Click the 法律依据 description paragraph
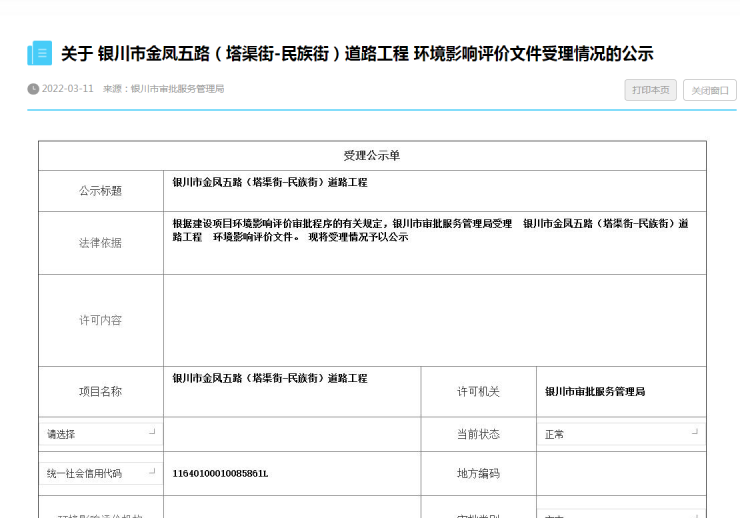Viewport: 740px width, 518px height. (430, 230)
